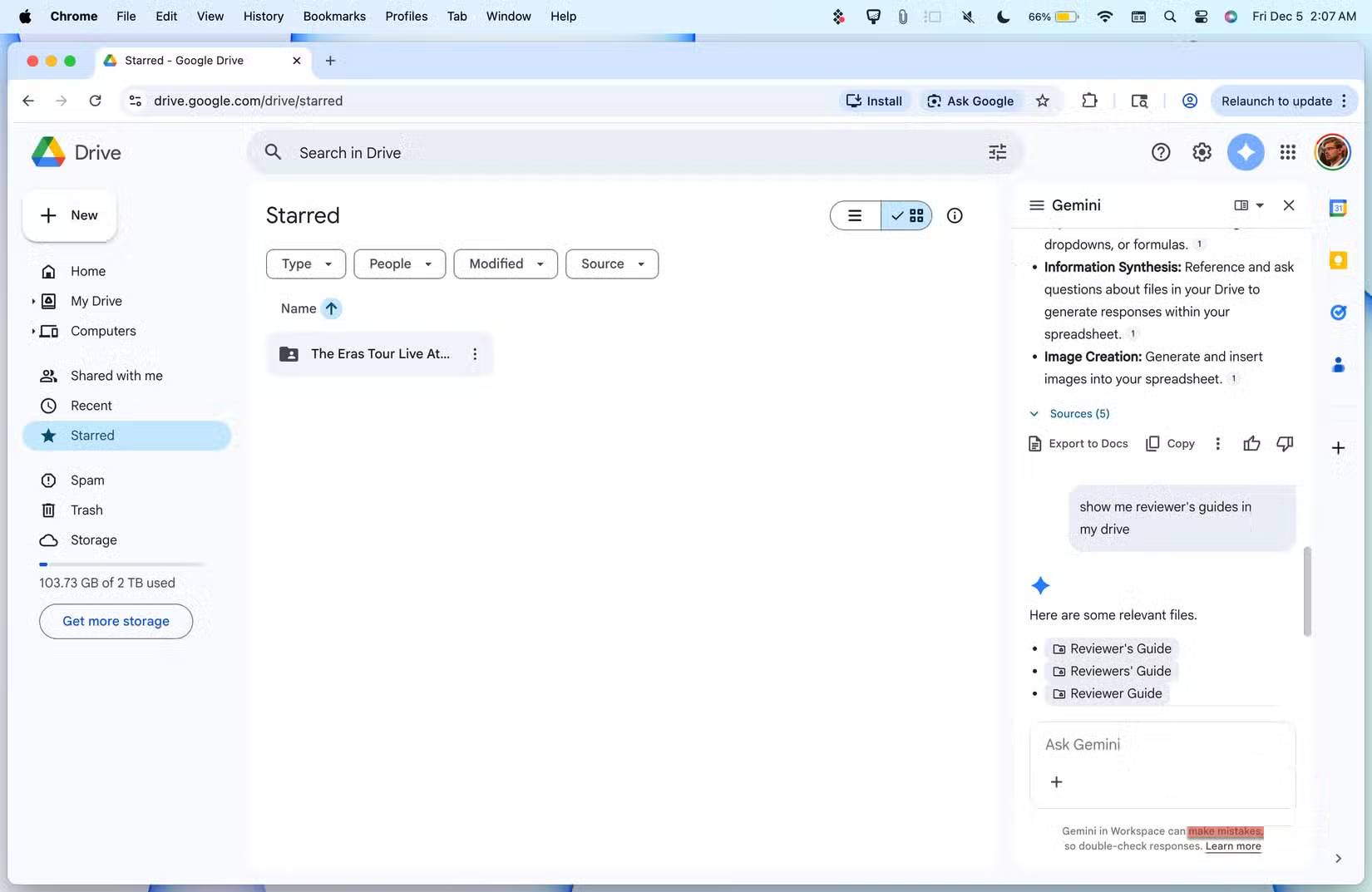Screen dimensions: 1372x892
Task: Click the Ask Gemini input field
Action: 1162,745
